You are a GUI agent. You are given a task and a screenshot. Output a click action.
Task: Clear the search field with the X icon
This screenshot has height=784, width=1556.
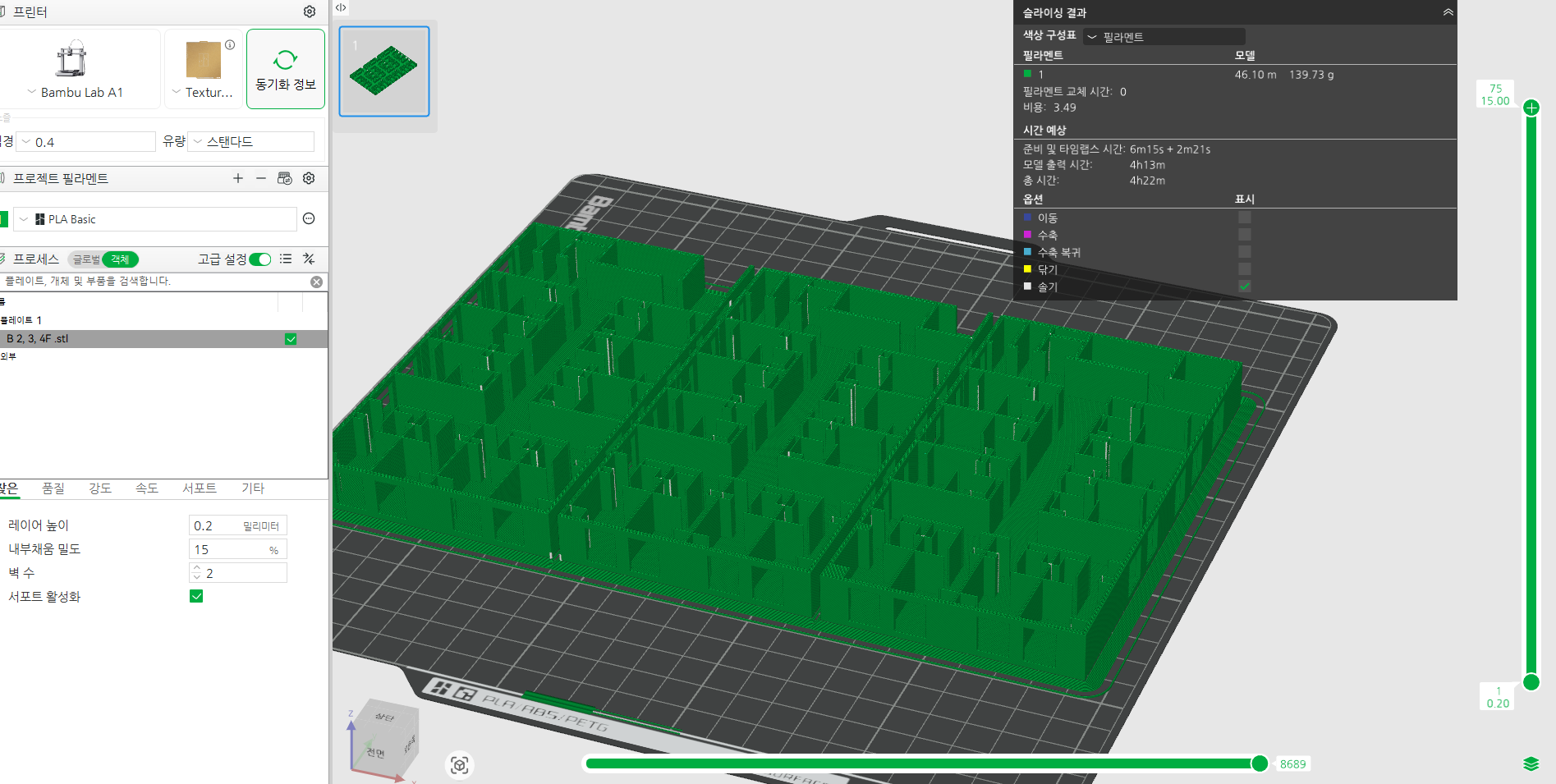pos(316,282)
